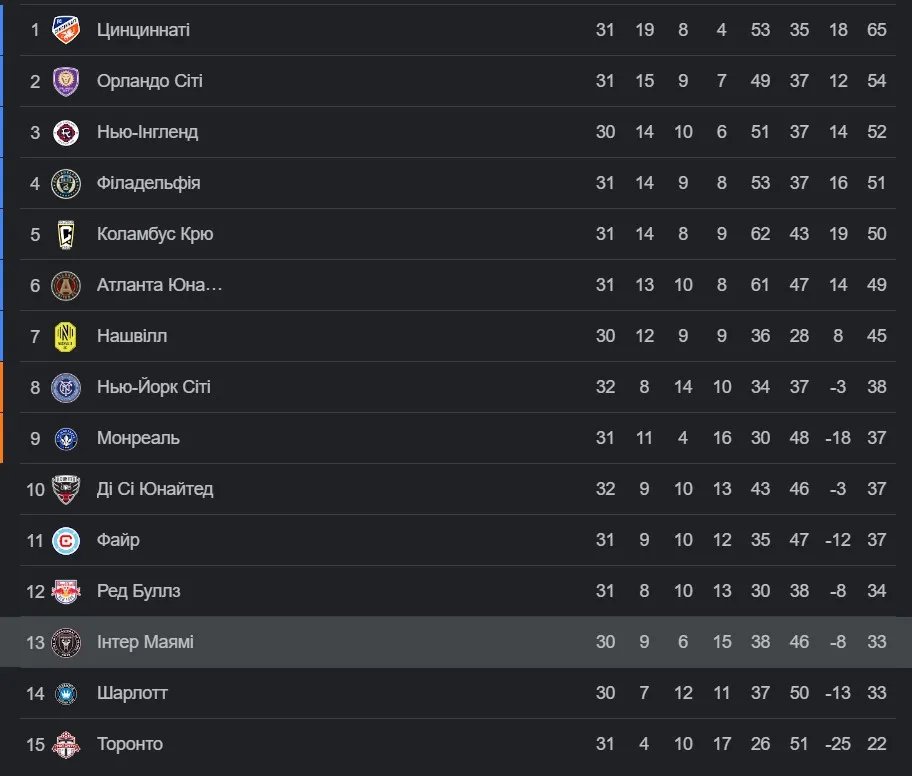Image resolution: width=912 pixels, height=776 pixels.
Task: Select the Inter Miami pink crest
Action: 65,642
